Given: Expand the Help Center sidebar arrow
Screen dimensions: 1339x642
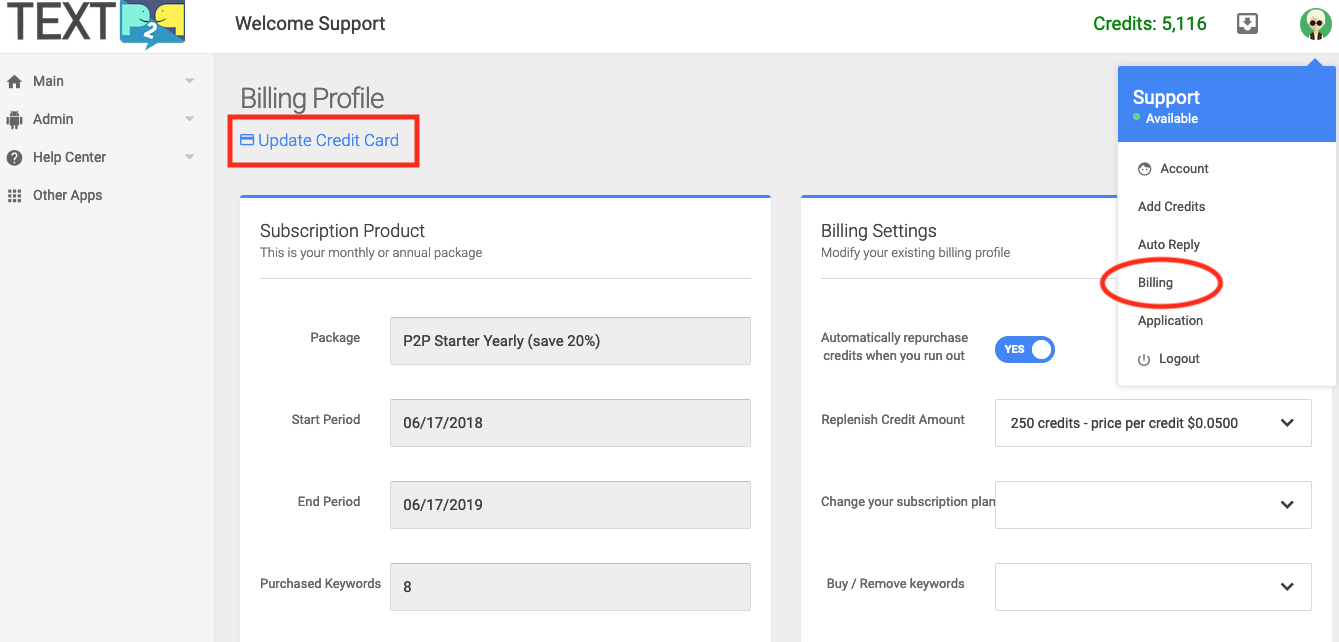Looking at the screenshot, I should pyautogui.click(x=189, y=157).
